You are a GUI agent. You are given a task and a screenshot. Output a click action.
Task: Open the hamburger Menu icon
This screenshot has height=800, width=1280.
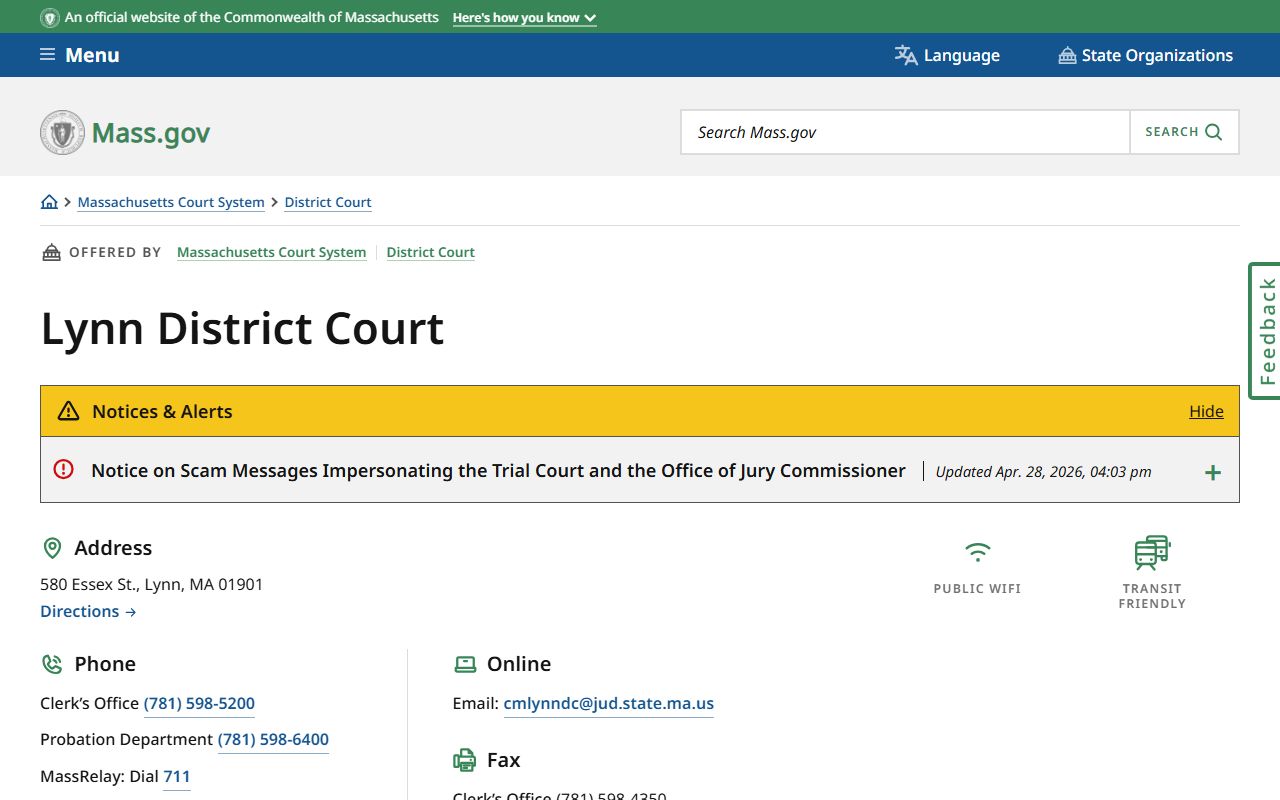[x=47, y=55]
